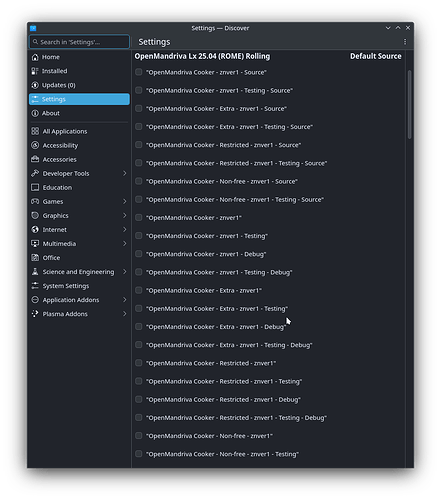Expand the Science and Engineering arrow

125,272
